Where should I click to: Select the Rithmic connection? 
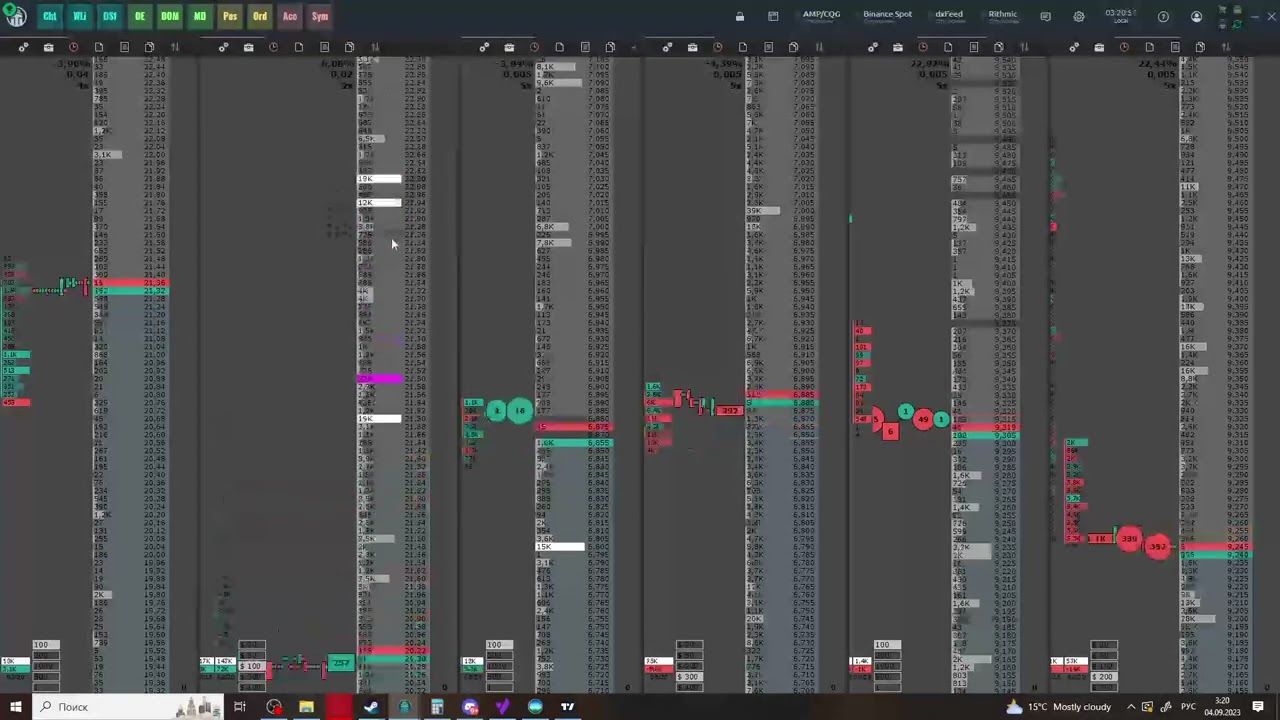[x=1002, y=16]
